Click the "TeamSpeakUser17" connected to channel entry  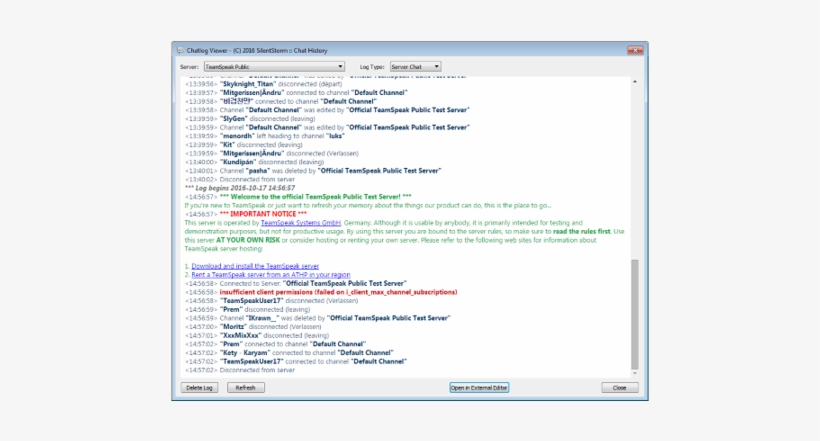(x=296, y=361)
